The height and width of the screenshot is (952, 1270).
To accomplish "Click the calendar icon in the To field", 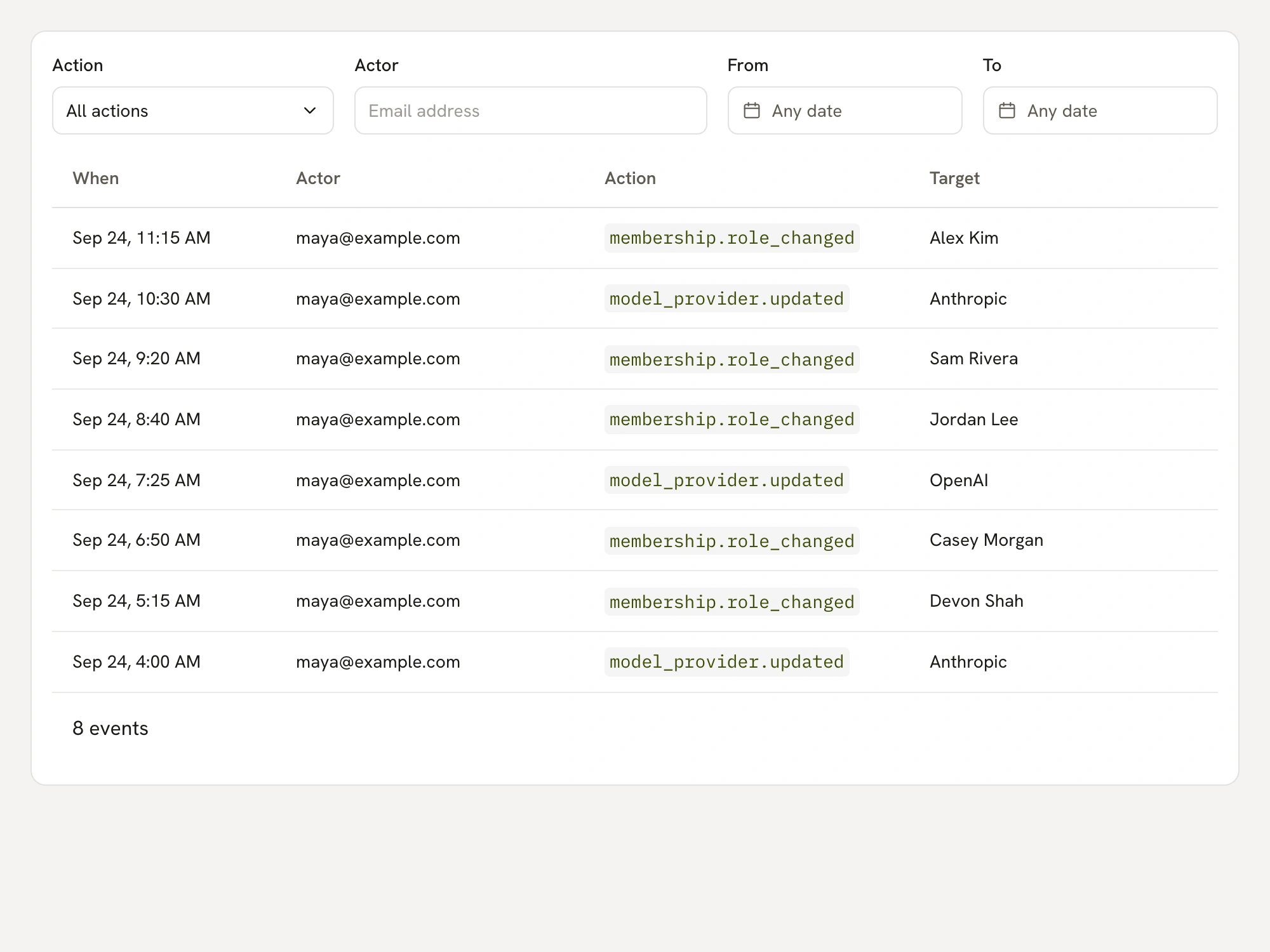I will click(1007, 110).
